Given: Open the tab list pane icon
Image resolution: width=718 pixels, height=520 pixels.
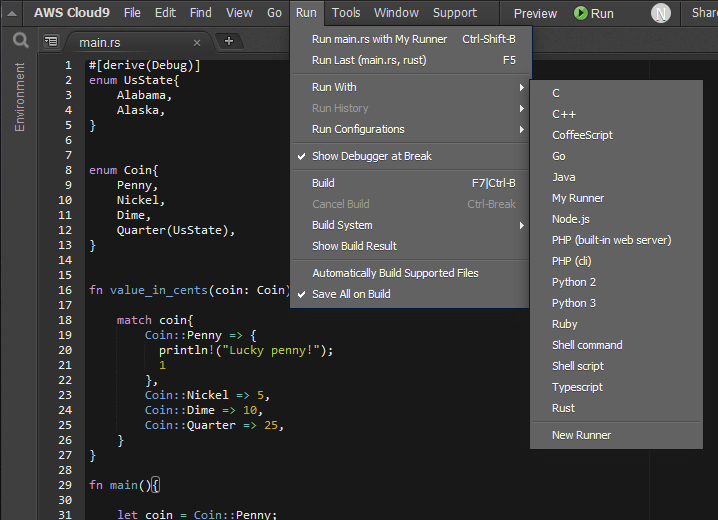Looking at the screenshot, I should click(51, 42).
